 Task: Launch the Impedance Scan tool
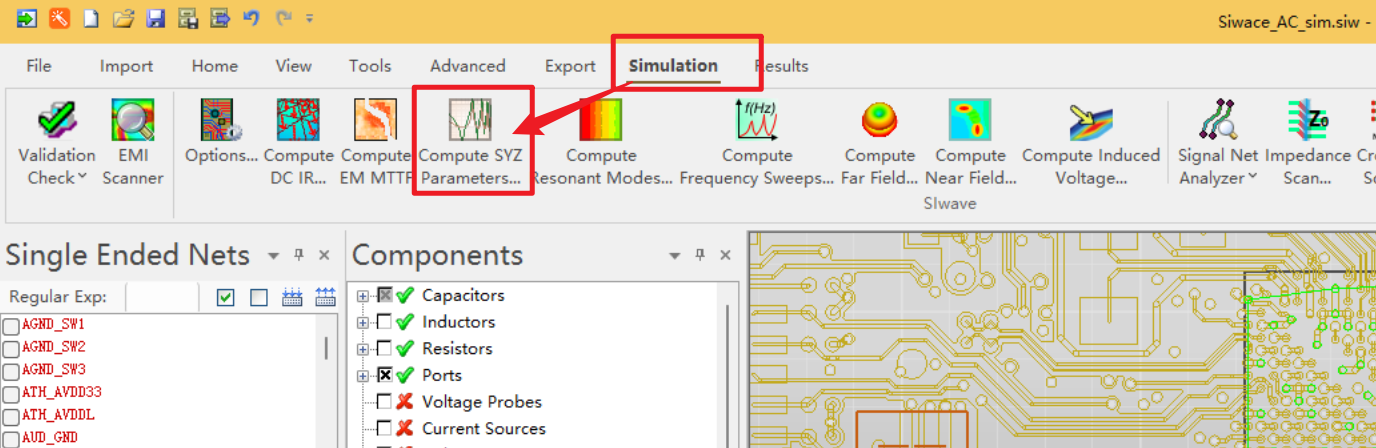1308,142
